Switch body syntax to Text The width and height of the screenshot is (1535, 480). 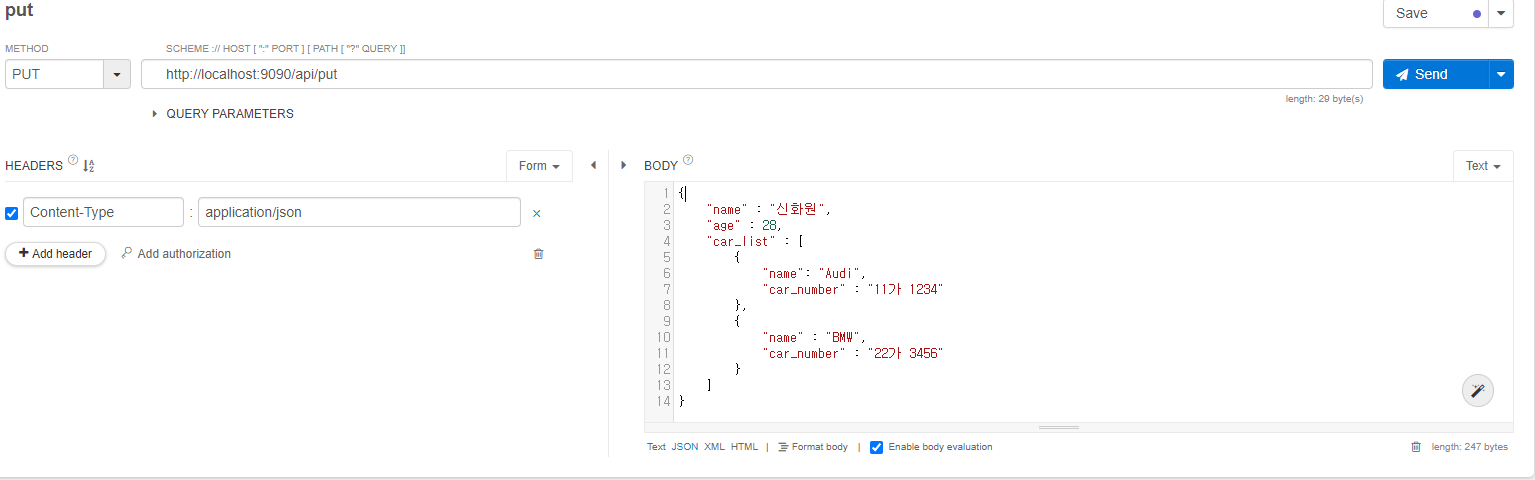point(656,447)
